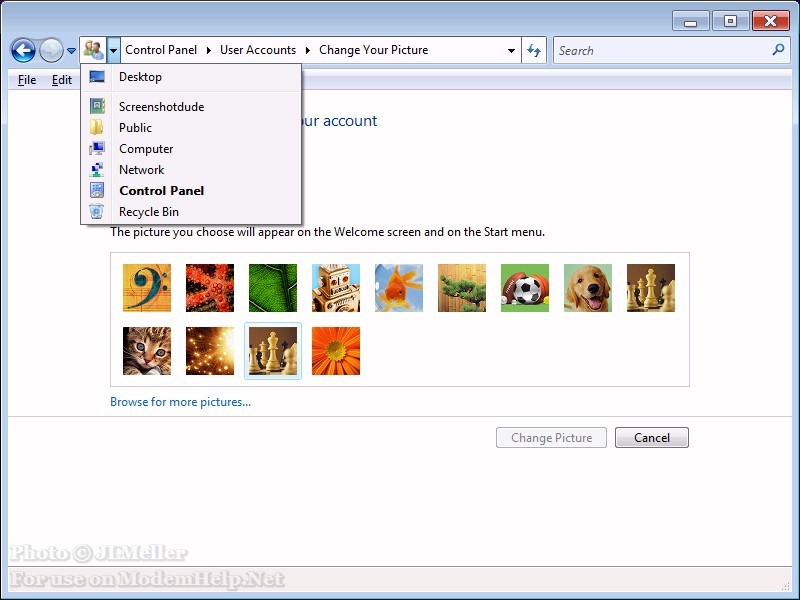Click the magnifier search icon
The height and width of the screenshot is (600, 800).
(778, 49)
